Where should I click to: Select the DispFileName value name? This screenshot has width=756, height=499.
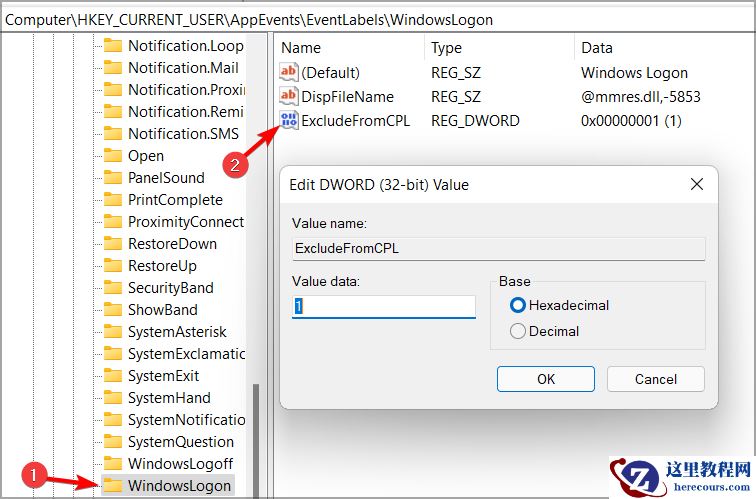348,96
